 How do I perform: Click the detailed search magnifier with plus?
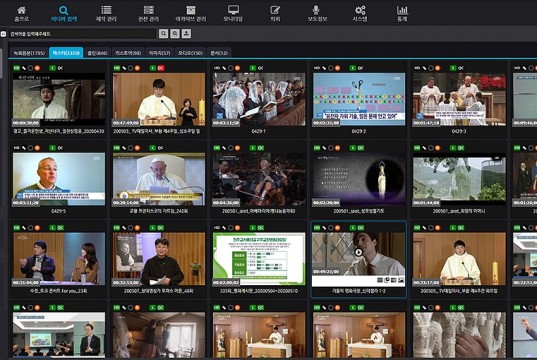tap(175, 33)
